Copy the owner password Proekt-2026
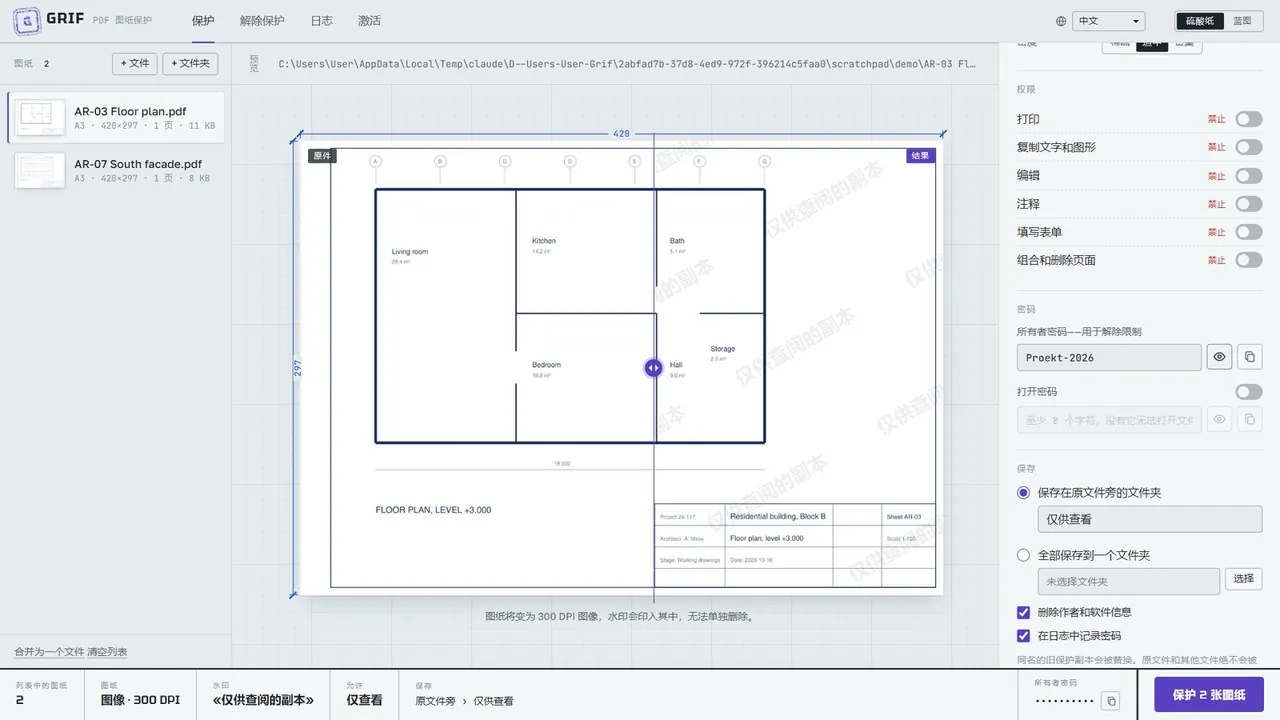1280x720 pixels. coord(1250,357)
